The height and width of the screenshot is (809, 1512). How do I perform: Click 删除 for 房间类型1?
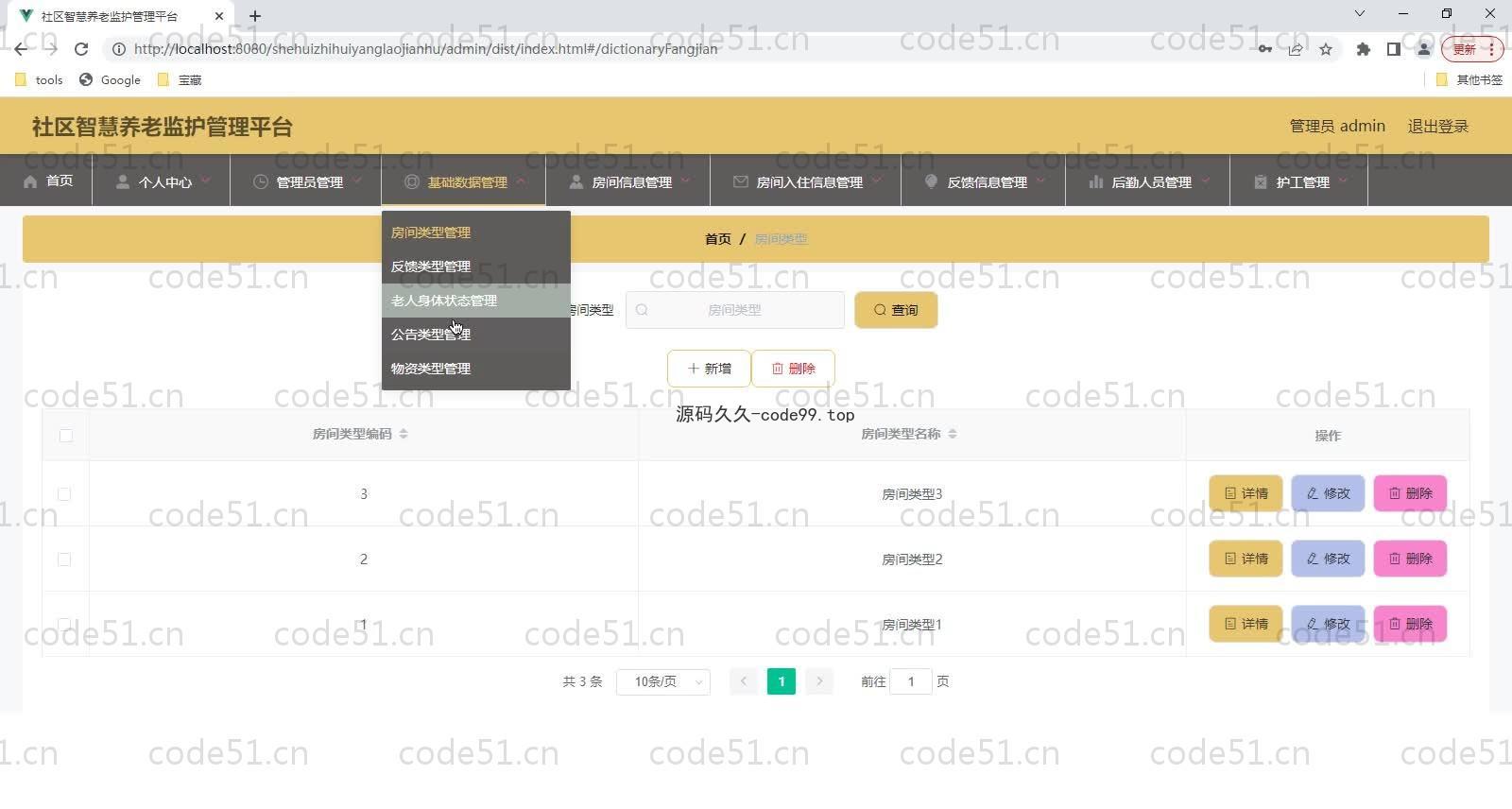[1410, 624]
